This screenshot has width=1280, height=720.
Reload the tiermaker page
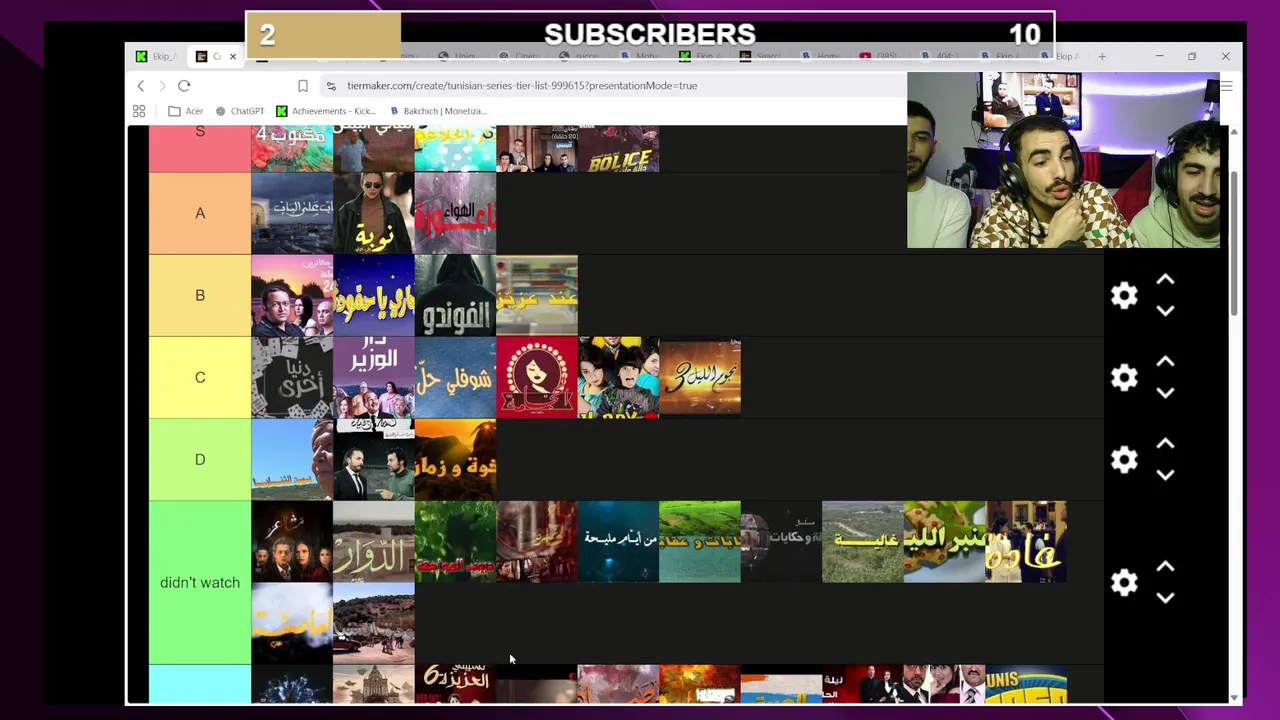184,86
